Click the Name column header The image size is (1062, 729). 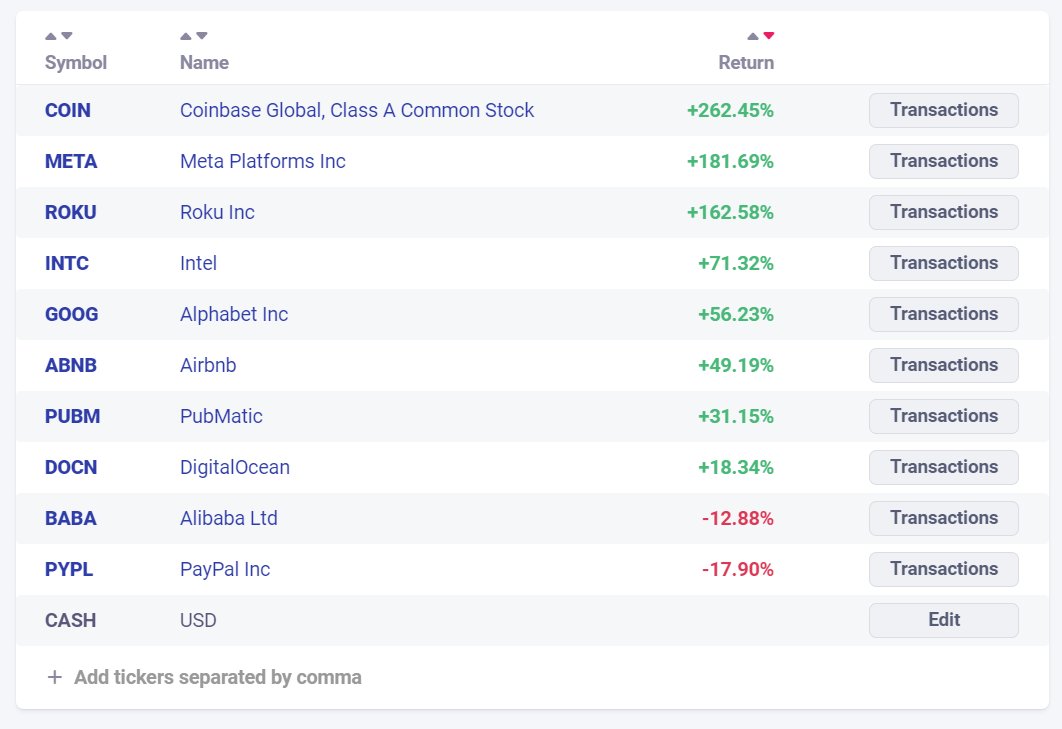205,62
